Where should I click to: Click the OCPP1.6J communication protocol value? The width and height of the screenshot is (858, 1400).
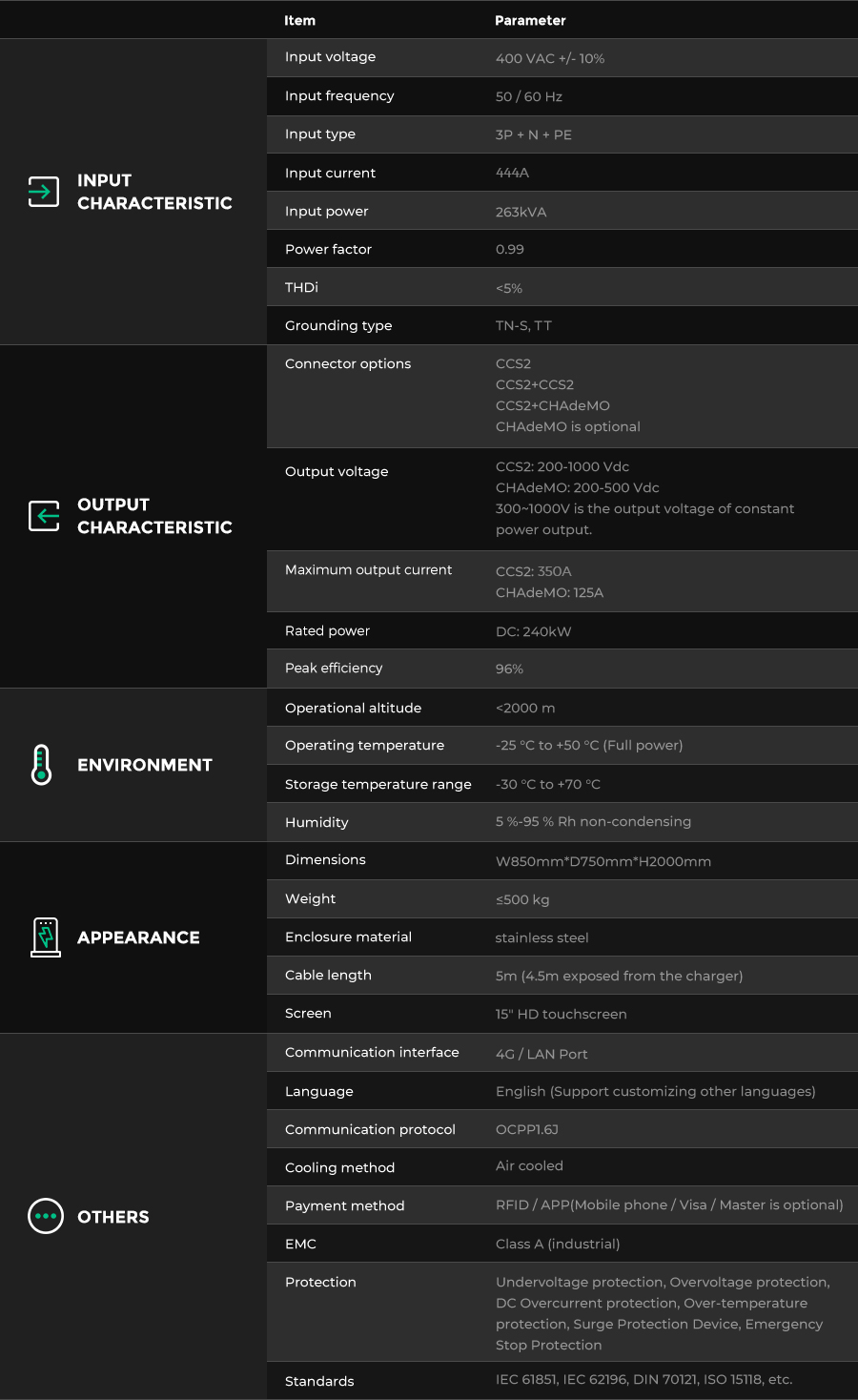click(526, 1129)
